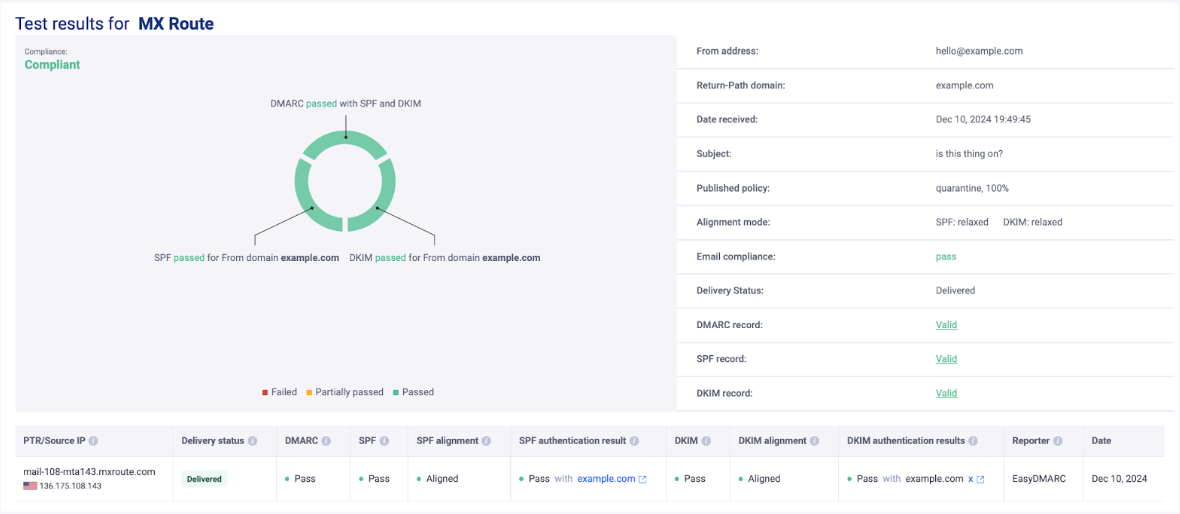Open the Valid link for DMARC record
1180x514 pixels.
click(x=946, y=325)
